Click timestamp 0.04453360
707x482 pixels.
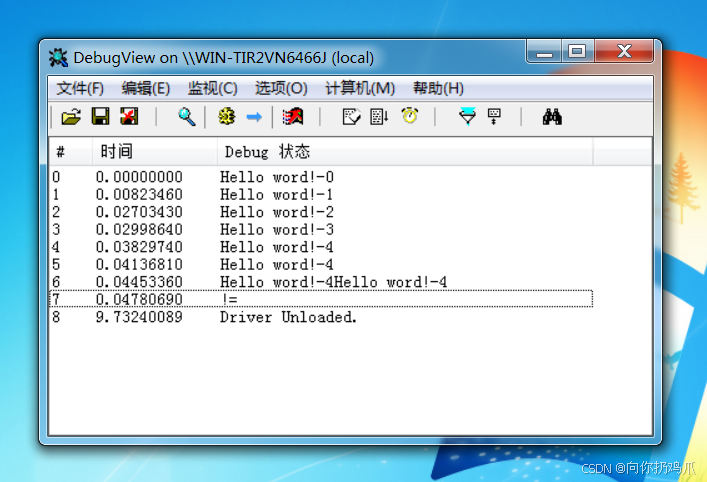[139, 282]
